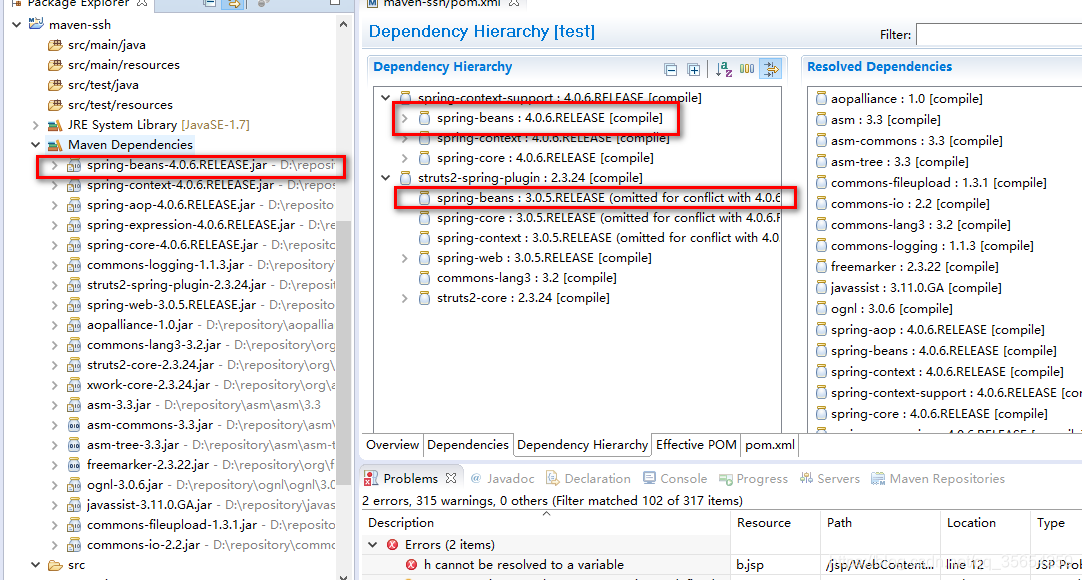Switch to the Dependencies editor tab

point(467,445)
